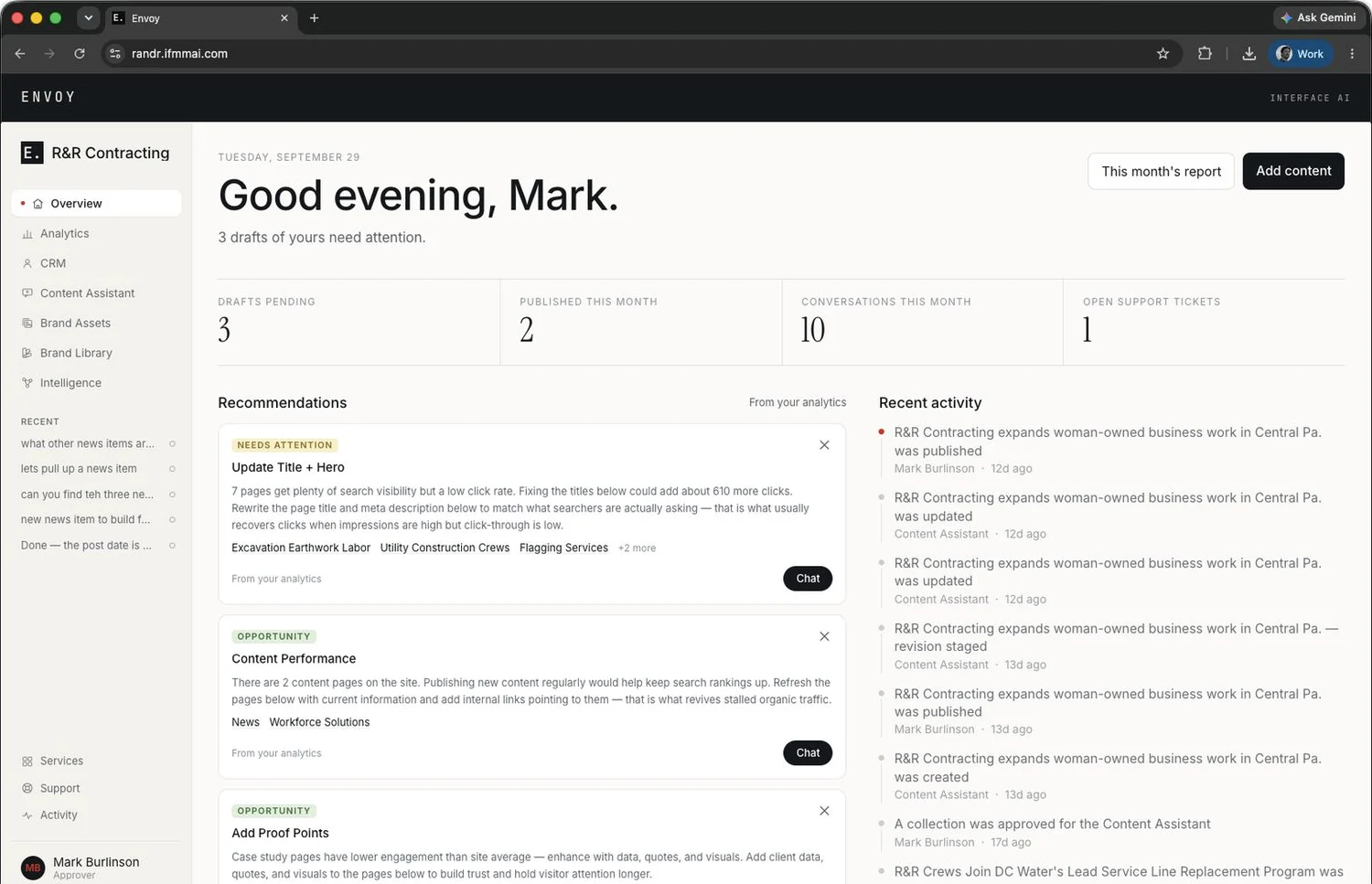
Task: Bookmark this page with the star icon
Action: (x=1163, y=54)
